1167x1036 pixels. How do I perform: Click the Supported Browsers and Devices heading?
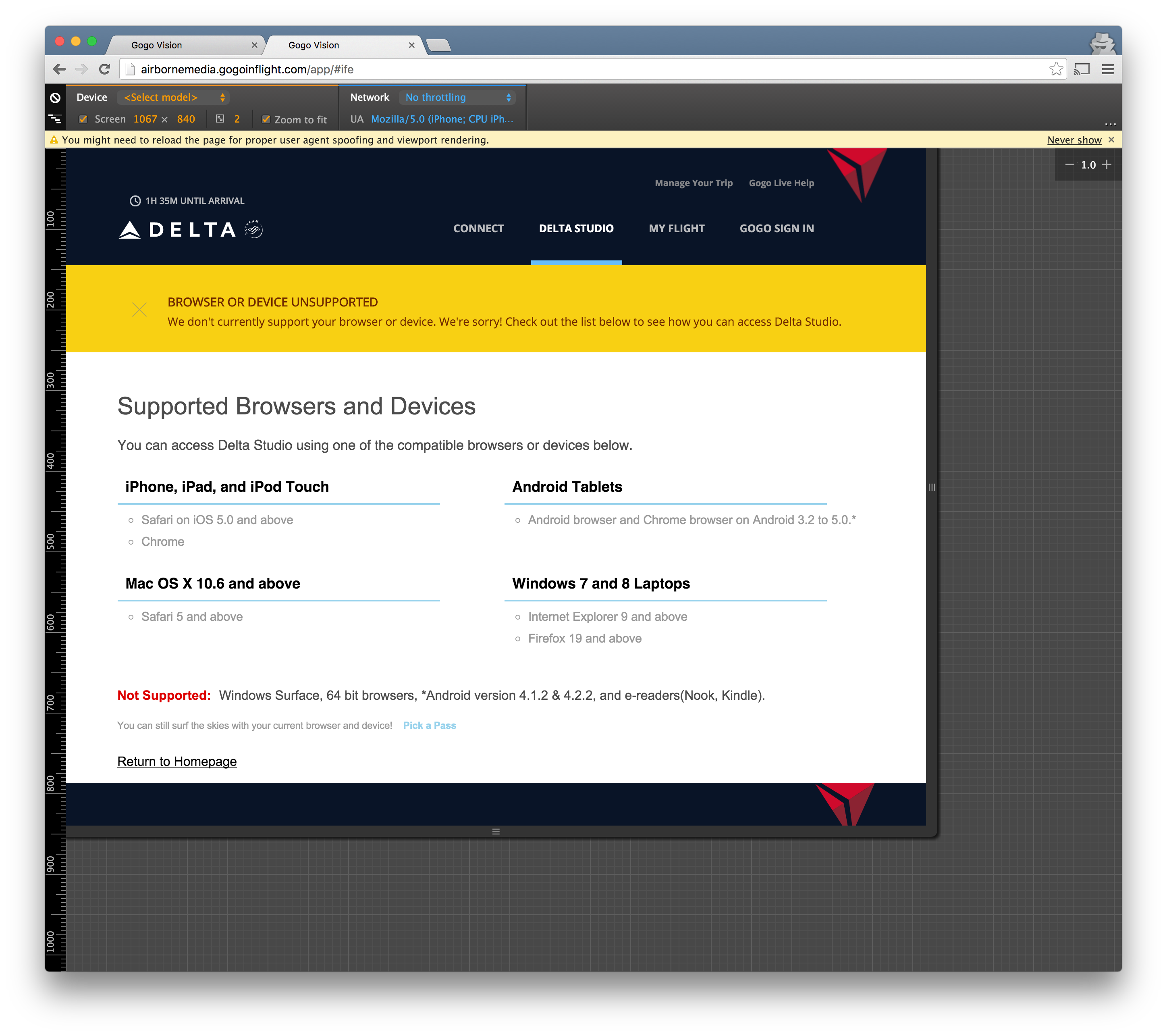296,406
